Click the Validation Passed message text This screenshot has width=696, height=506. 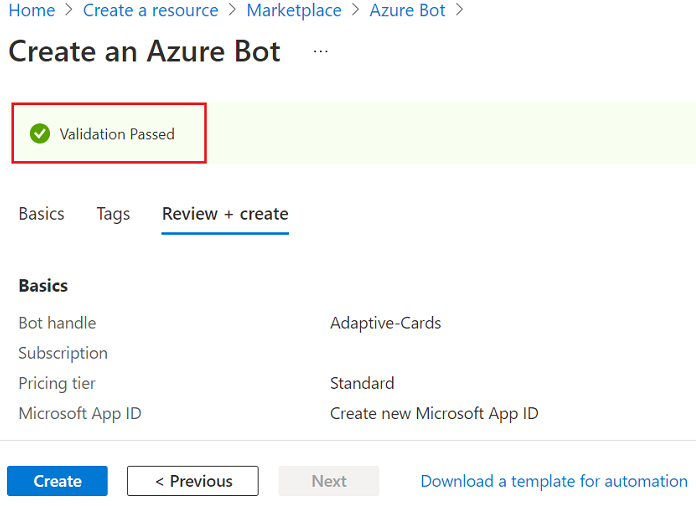pos(117,134)
